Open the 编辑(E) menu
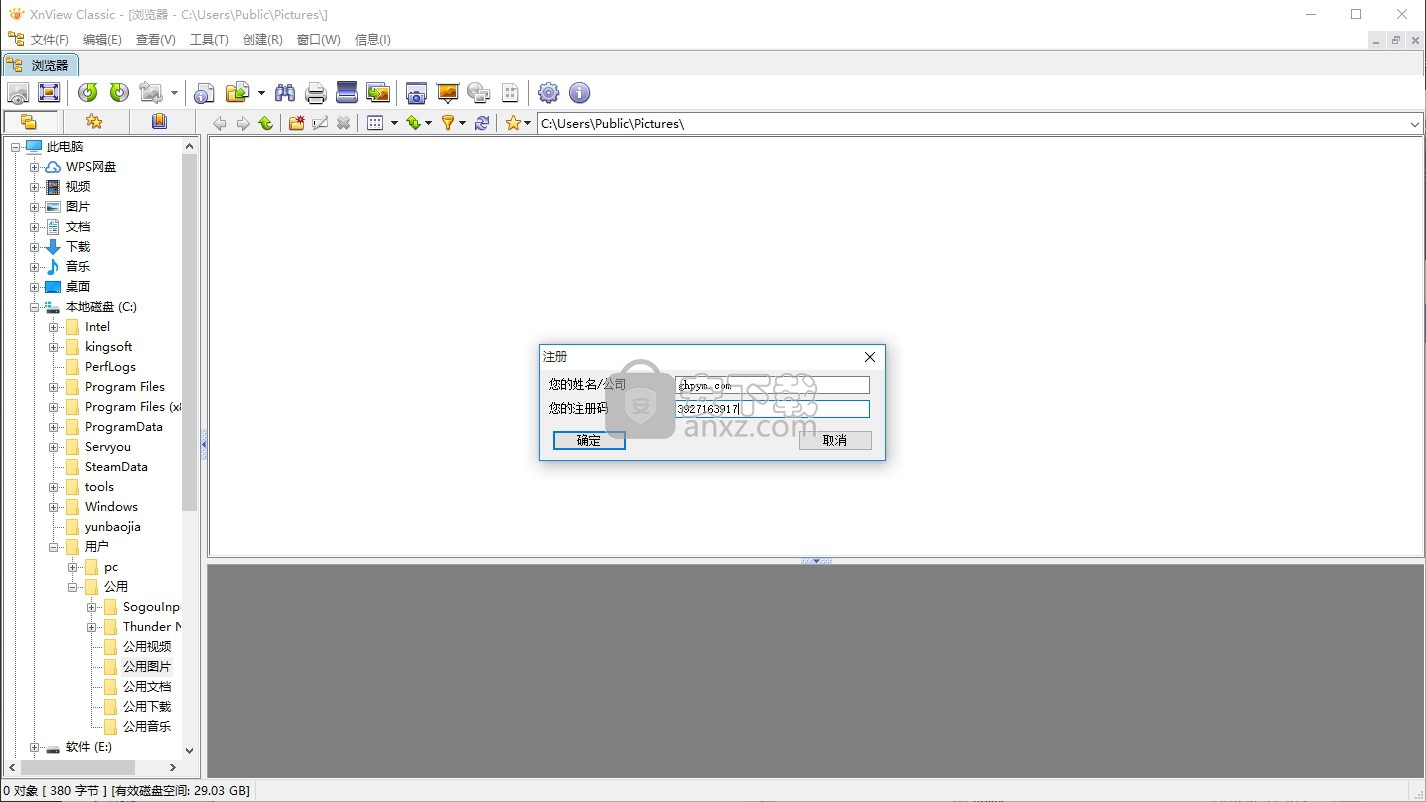 coord(102,40)
